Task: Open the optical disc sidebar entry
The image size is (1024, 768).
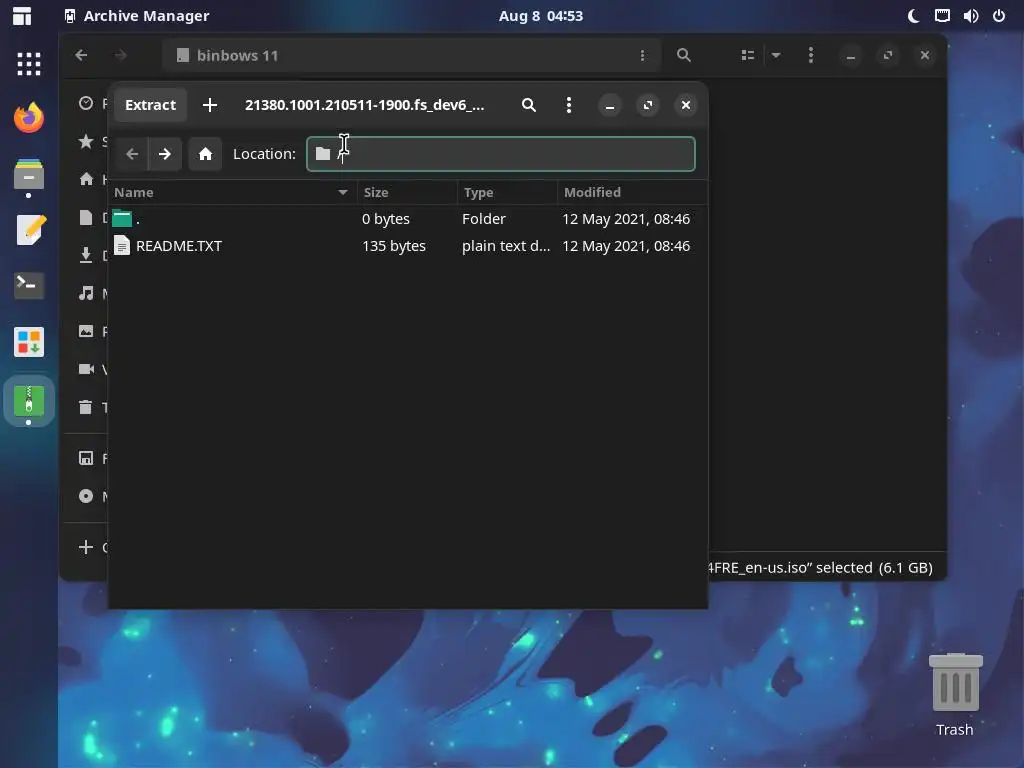Action: (x=86, y=496)
